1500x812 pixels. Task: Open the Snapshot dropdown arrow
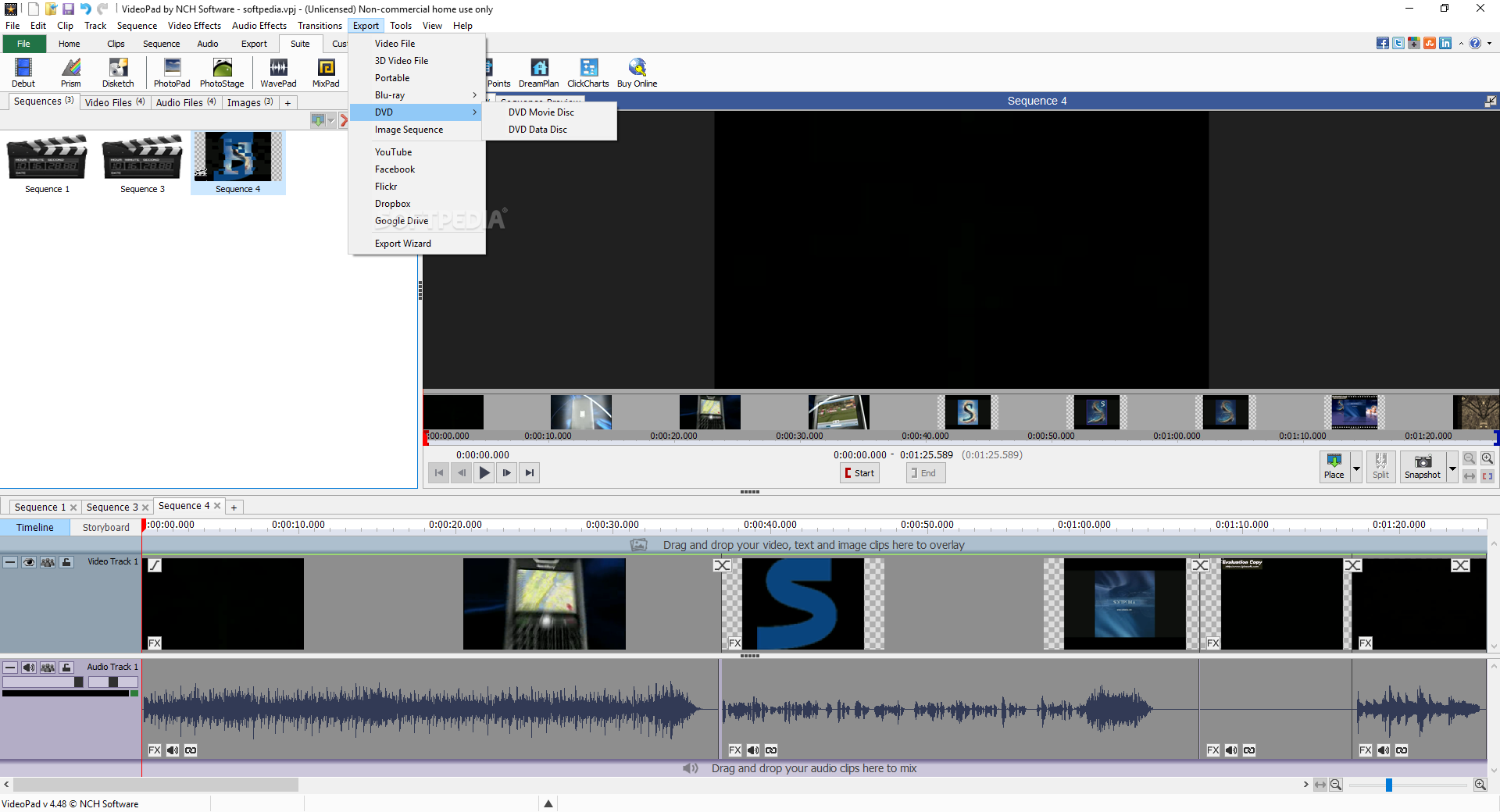(1452, 468)
